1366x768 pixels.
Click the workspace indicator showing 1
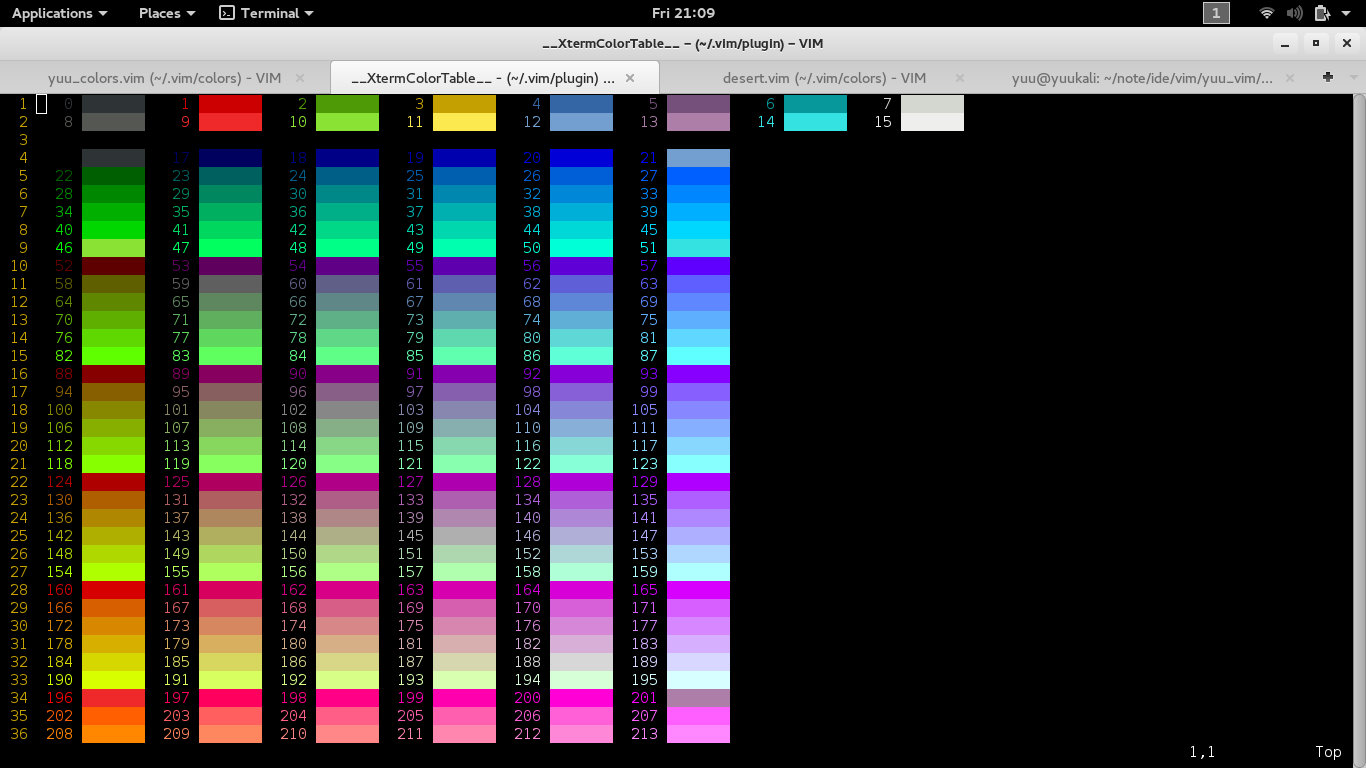pyautogui.click(x=1216, y=13)
